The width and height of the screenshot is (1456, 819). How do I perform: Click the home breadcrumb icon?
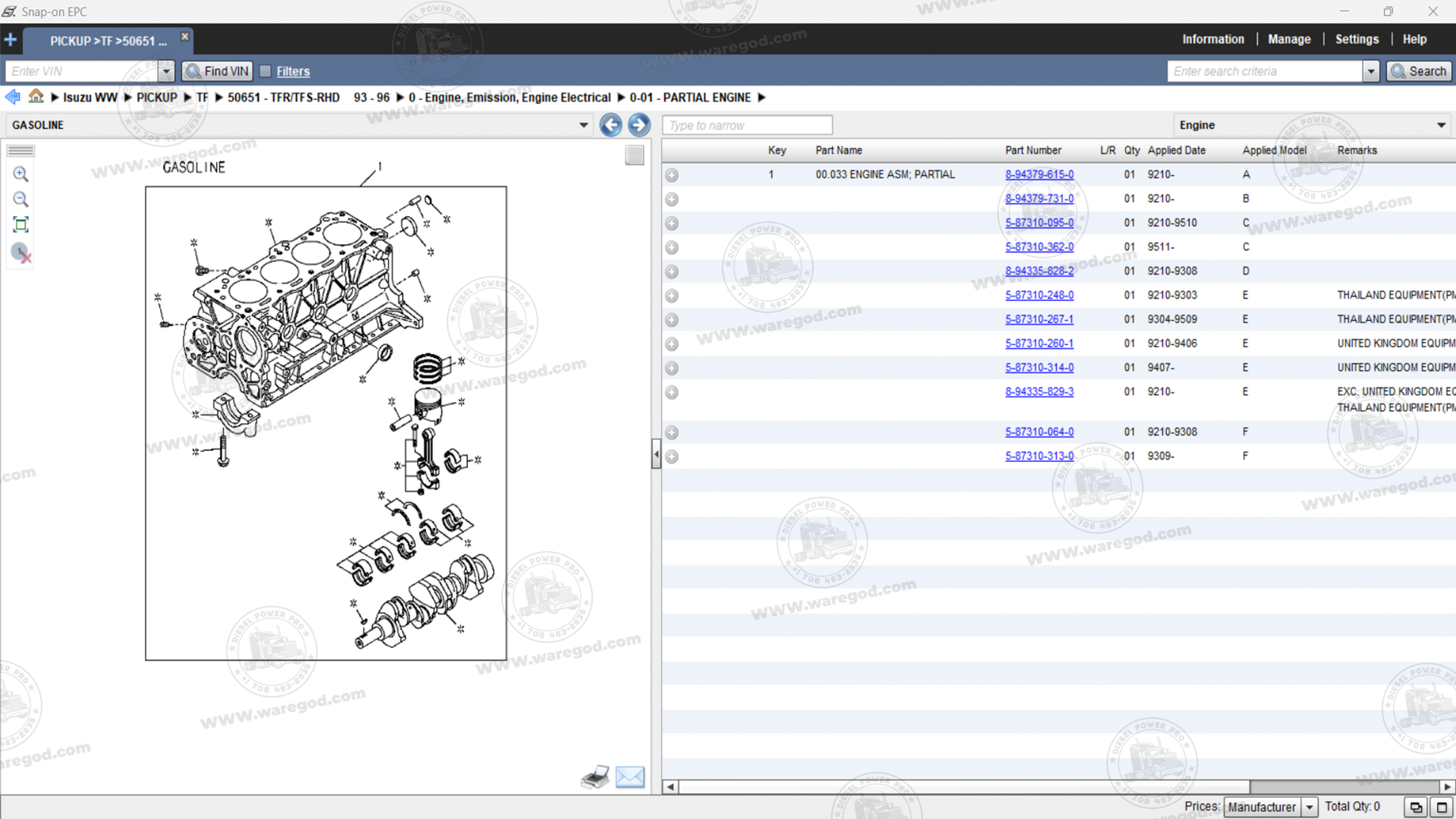36,96
